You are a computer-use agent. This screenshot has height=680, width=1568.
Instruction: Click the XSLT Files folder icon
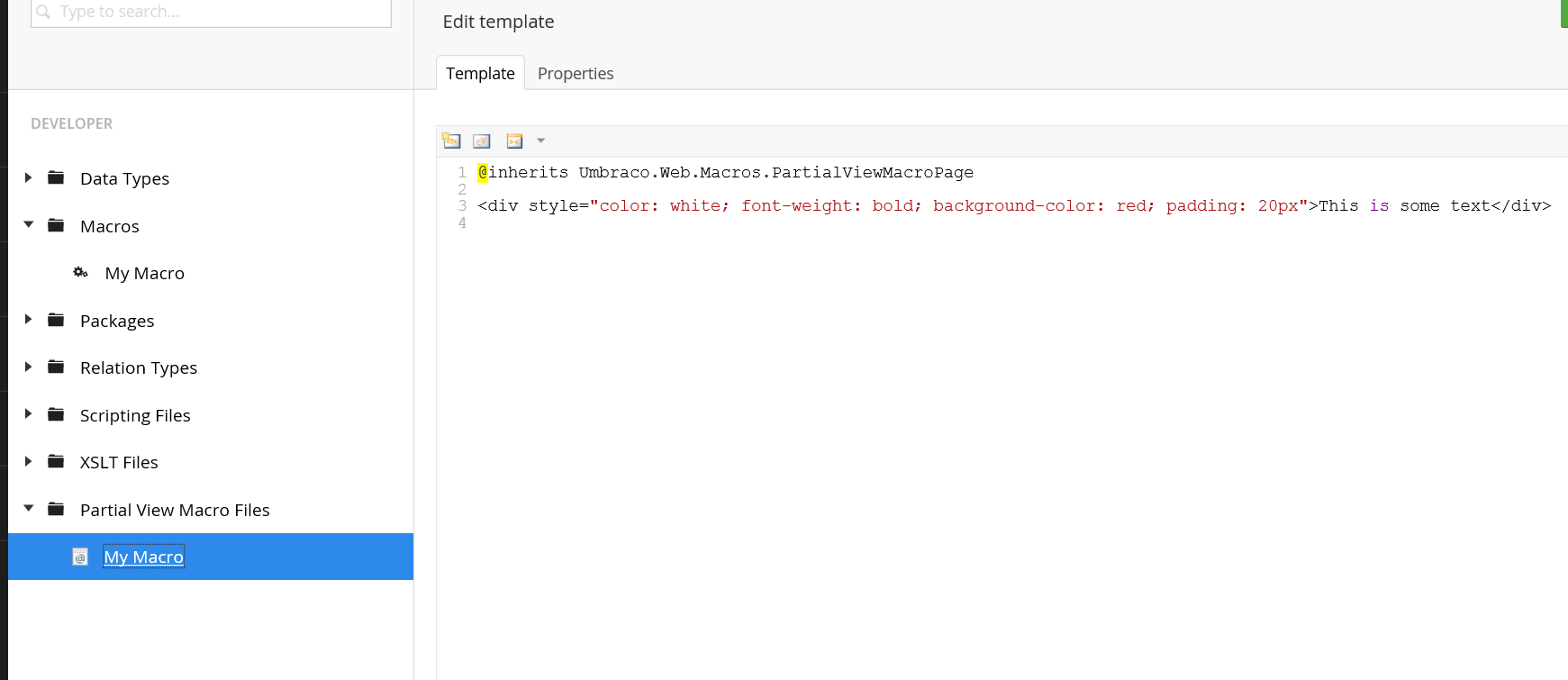pyautogui.click(x=56, y=461)
